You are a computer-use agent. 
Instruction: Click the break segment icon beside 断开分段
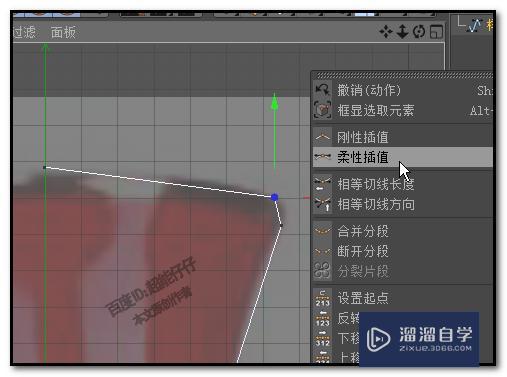pyautogui.click(x=322, y=251)
